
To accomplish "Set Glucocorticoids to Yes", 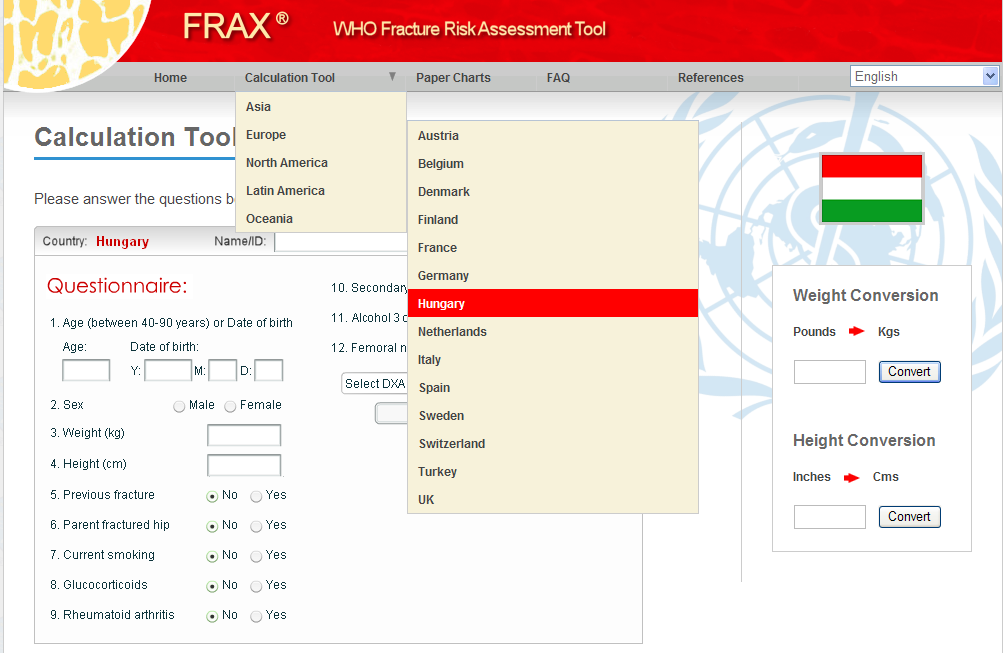I will point(256,586).
